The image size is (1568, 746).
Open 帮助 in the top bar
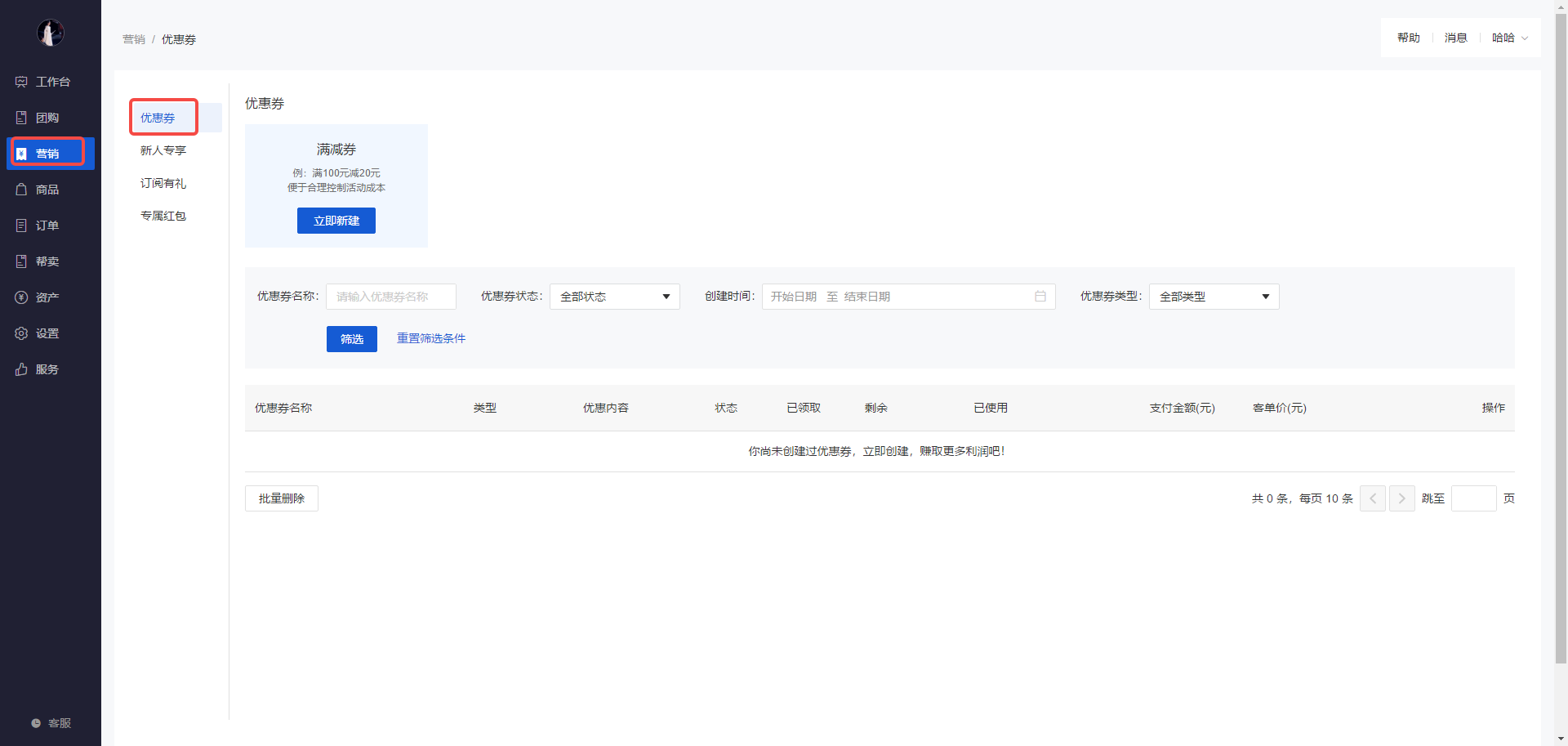click(x=1409, y=38)
